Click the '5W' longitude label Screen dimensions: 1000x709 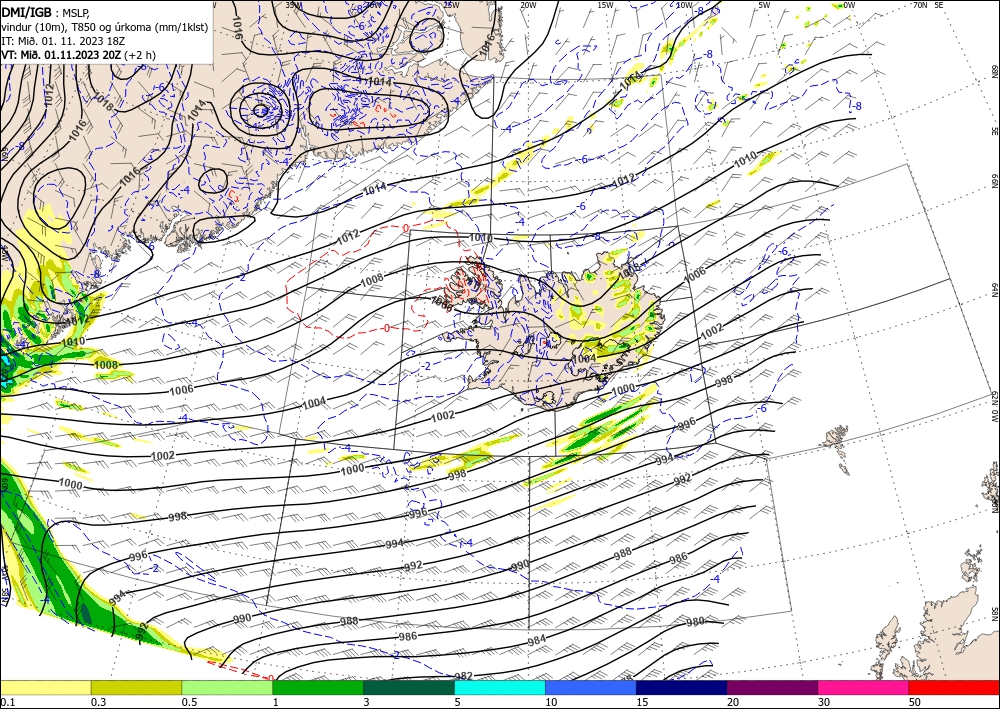click(765, 5)
